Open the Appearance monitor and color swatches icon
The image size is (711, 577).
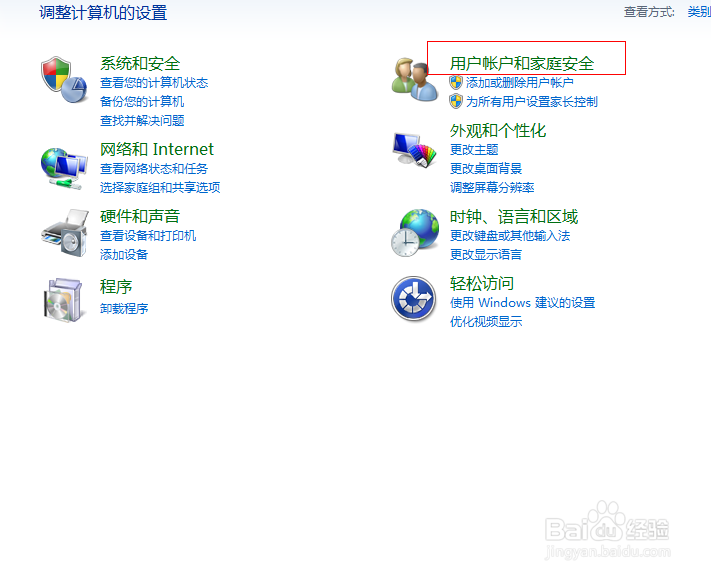click(x=414, y=150)
